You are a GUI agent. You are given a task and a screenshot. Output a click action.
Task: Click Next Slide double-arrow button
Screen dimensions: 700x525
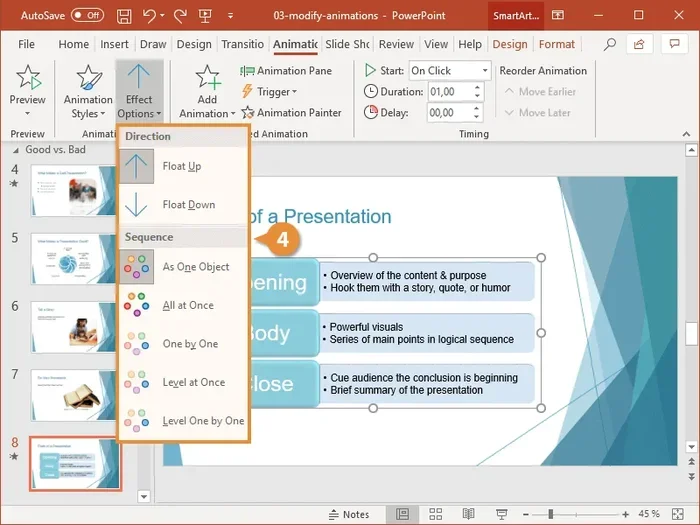pyautogui.click(x=691, y=477)
